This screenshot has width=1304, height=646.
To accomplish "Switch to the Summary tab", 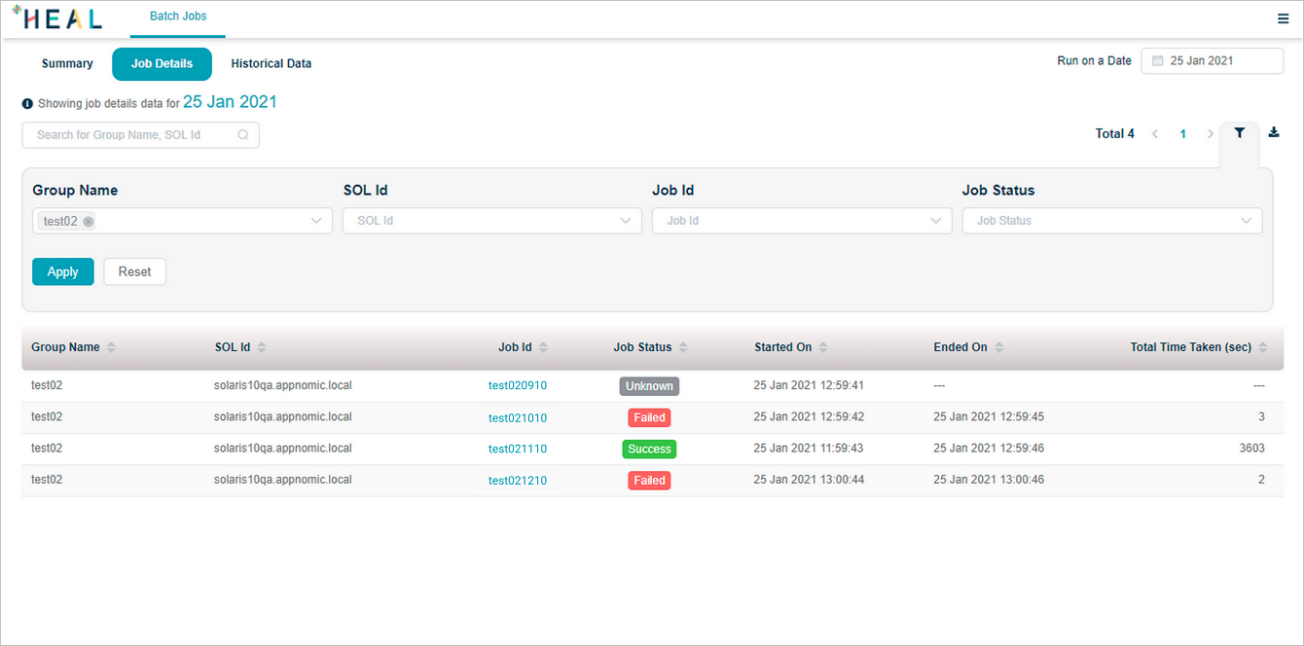I will click(x=67, y=64).
